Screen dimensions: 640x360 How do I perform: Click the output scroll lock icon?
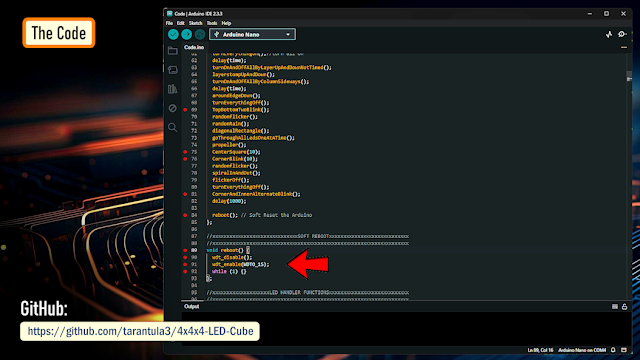pos(624,307)
